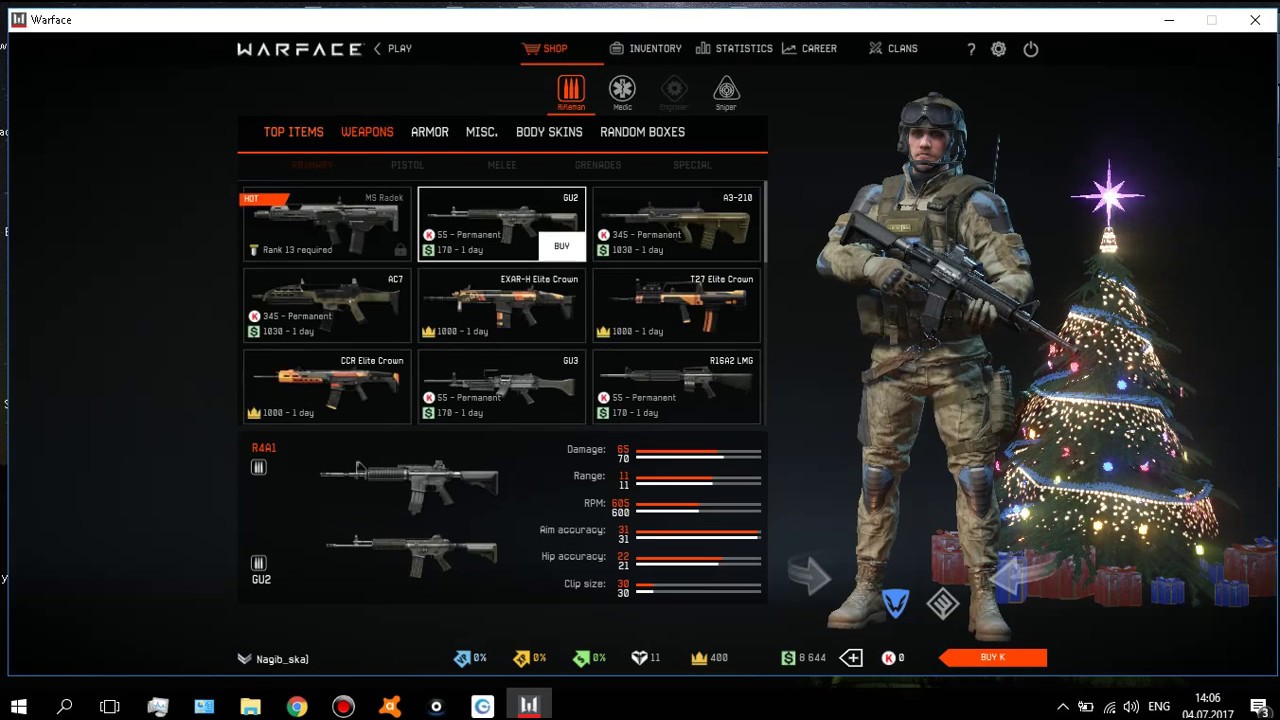Click the power quit icon
Image resolution: width=1280 pixels, height=720 pixels.
coord(1031,49)
